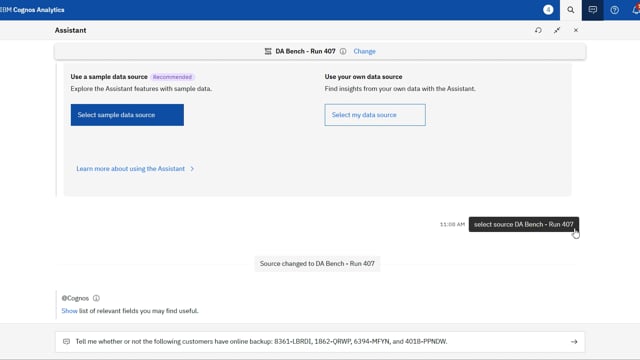Open the search icon in header
Image resolution: width=640 pixels, height=360 pixels.
click(x=571, y=10)
